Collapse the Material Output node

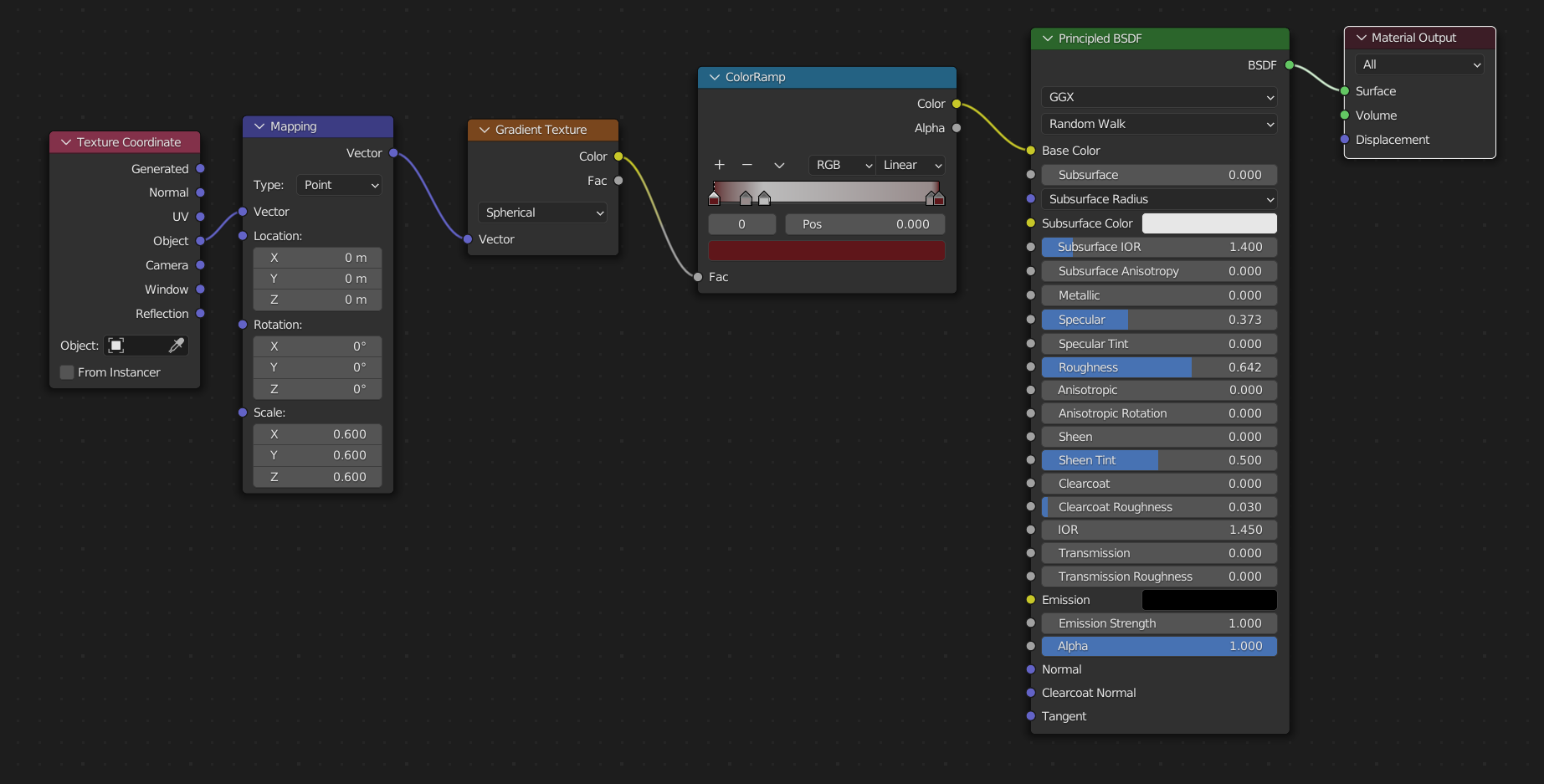pyautogui.click(x=1362, y=38)
